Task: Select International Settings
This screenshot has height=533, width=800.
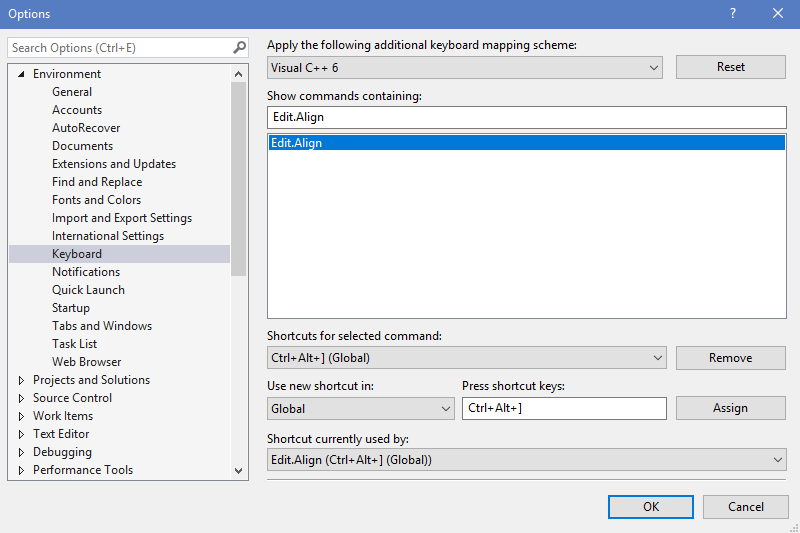Action: click(x=108, y=236)
